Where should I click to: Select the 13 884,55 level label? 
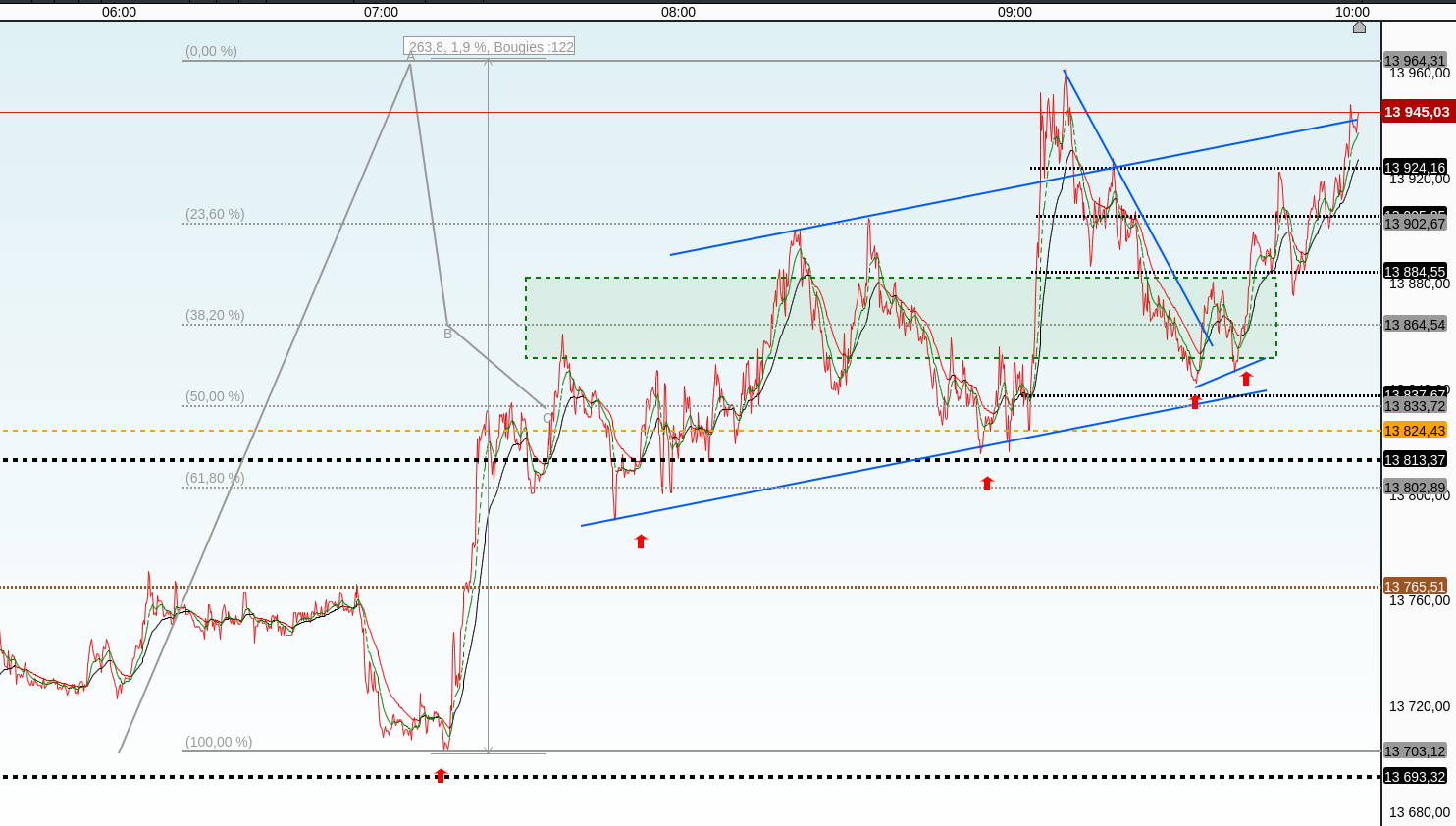pos(1415,272)
